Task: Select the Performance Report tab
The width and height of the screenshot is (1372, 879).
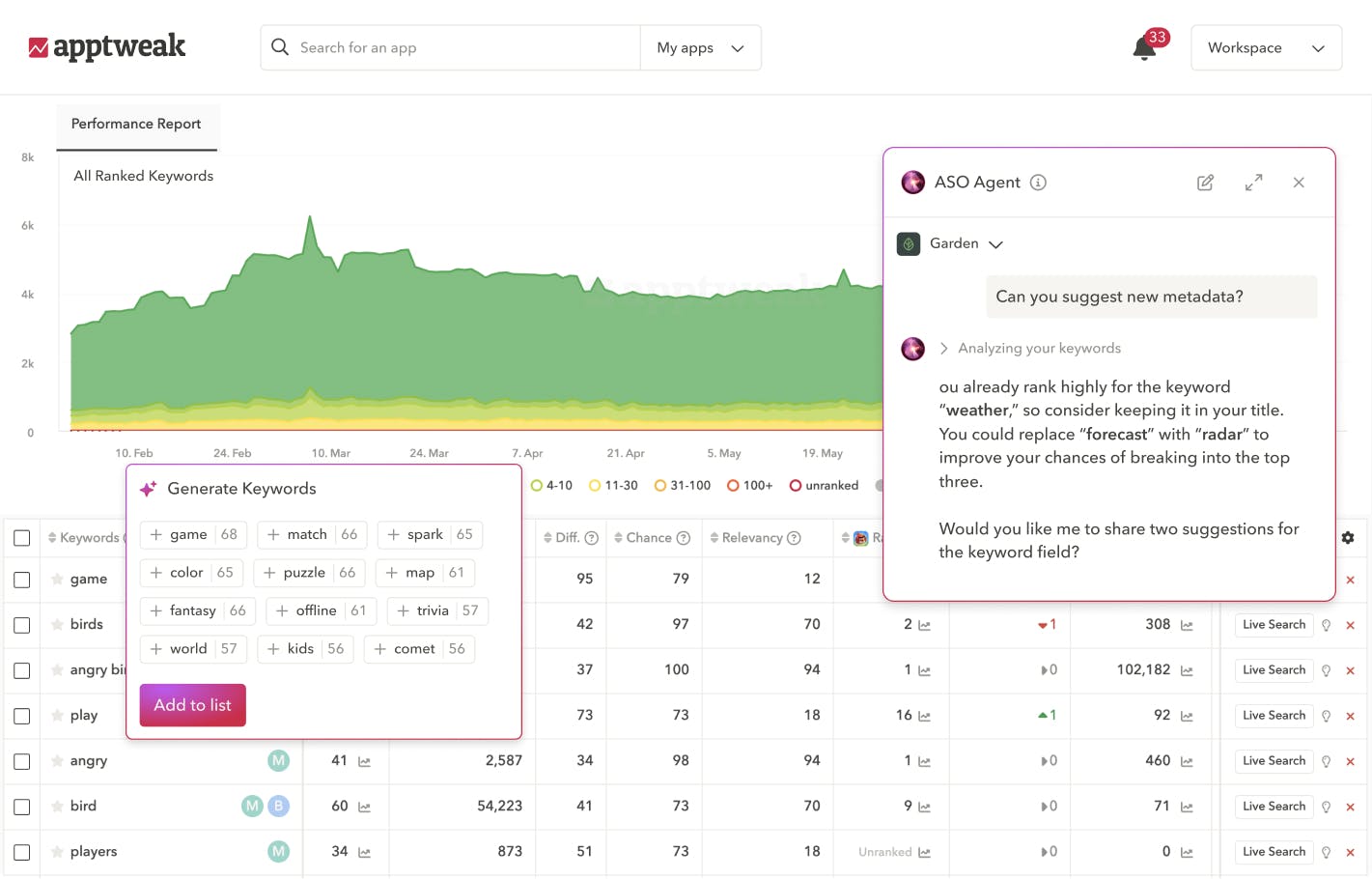Action: coord(136,125)
